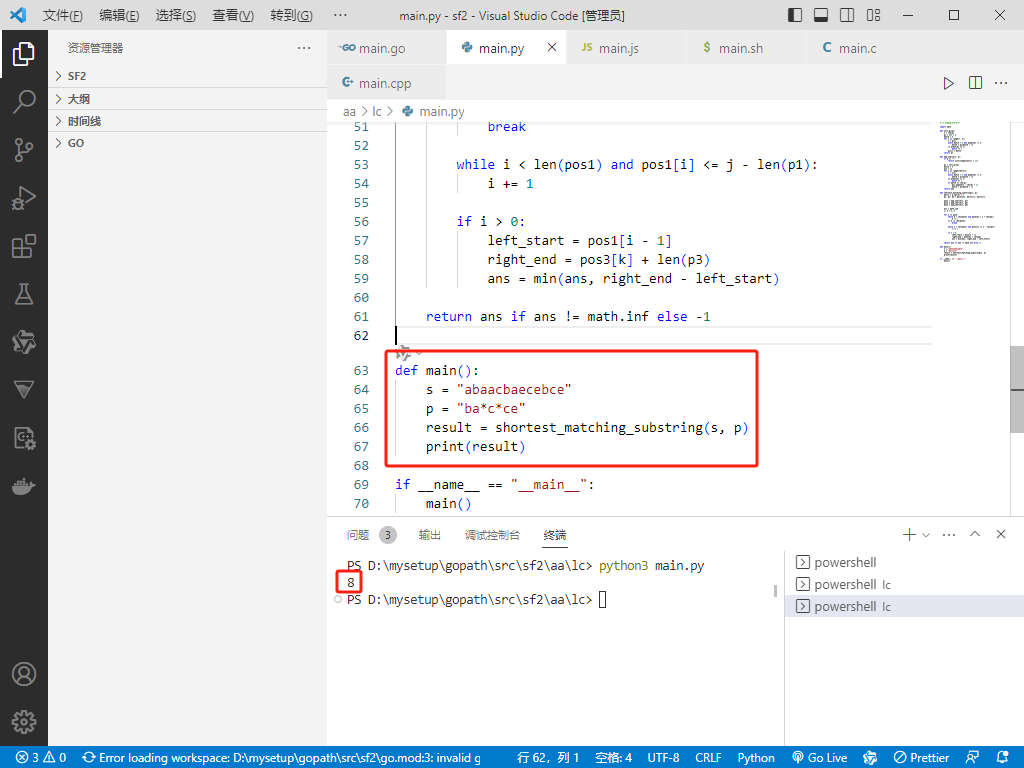
Task: Switch to main.js tab
Action: pos(626,48)
